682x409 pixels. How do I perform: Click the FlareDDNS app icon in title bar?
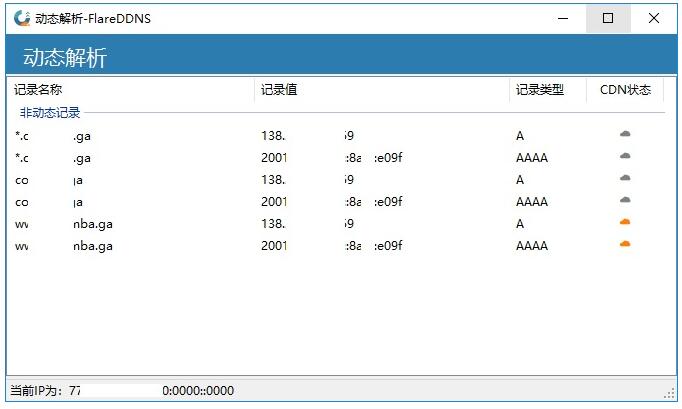point(22,18)
